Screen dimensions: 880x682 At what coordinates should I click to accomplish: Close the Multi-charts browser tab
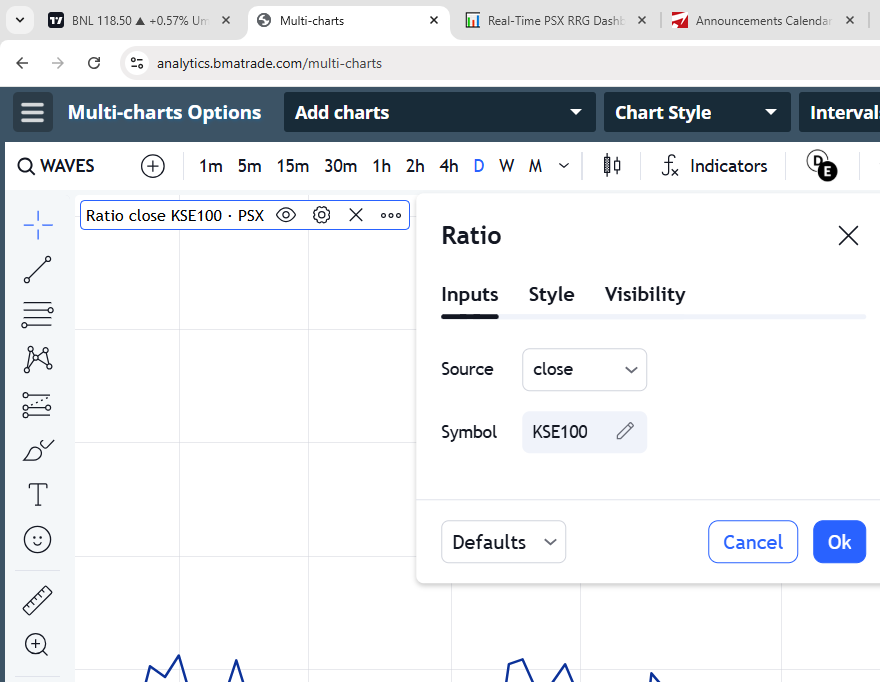pyautogui.click(x=434, y=20)
